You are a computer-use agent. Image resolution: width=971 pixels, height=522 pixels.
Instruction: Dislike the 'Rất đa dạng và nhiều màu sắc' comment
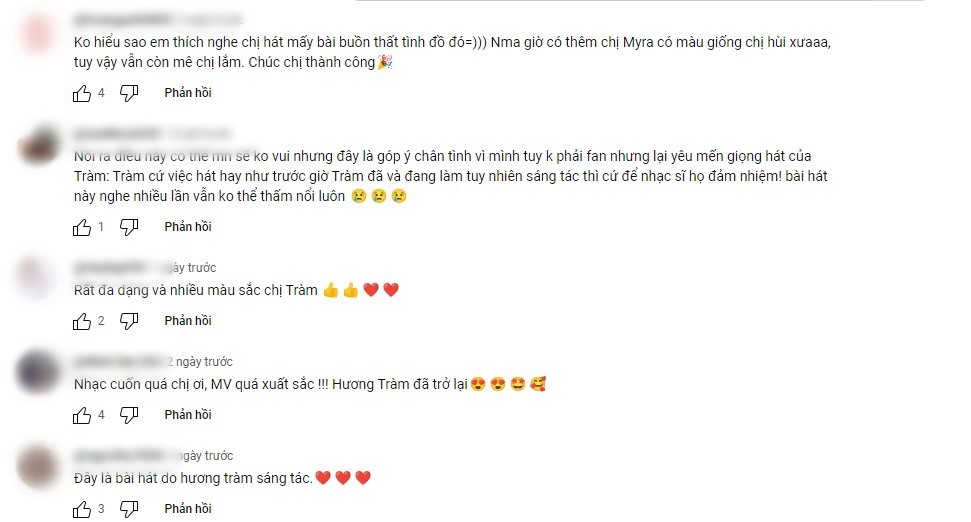pyautogui.click(x=129, y=321)
